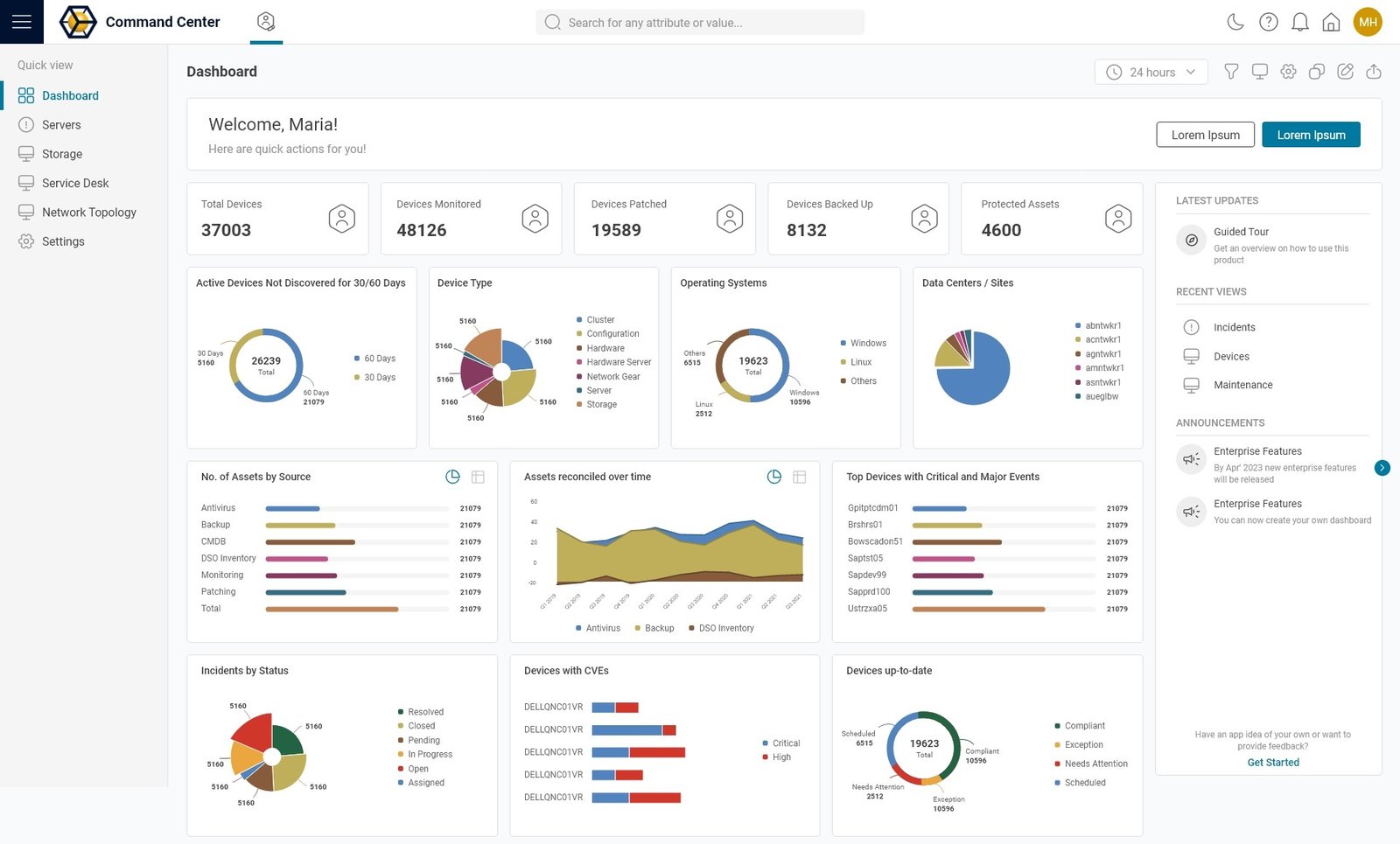Click the blue Lorem Ipsum button

click(1310, 135)
